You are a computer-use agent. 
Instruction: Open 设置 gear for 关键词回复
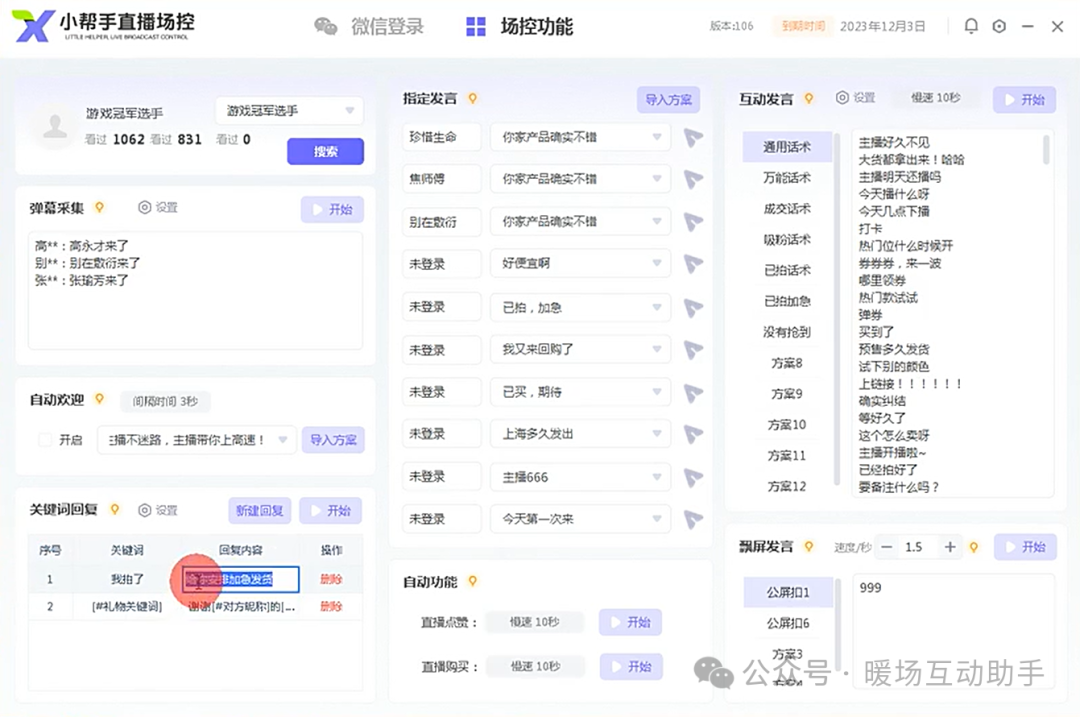pos(157,510)
